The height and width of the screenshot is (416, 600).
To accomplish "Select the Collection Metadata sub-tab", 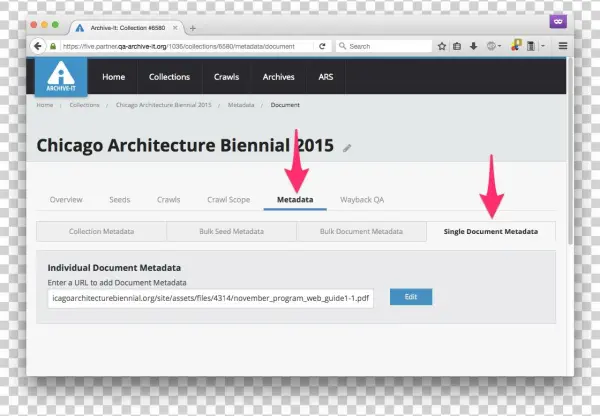I will click(x=101, y=231).
